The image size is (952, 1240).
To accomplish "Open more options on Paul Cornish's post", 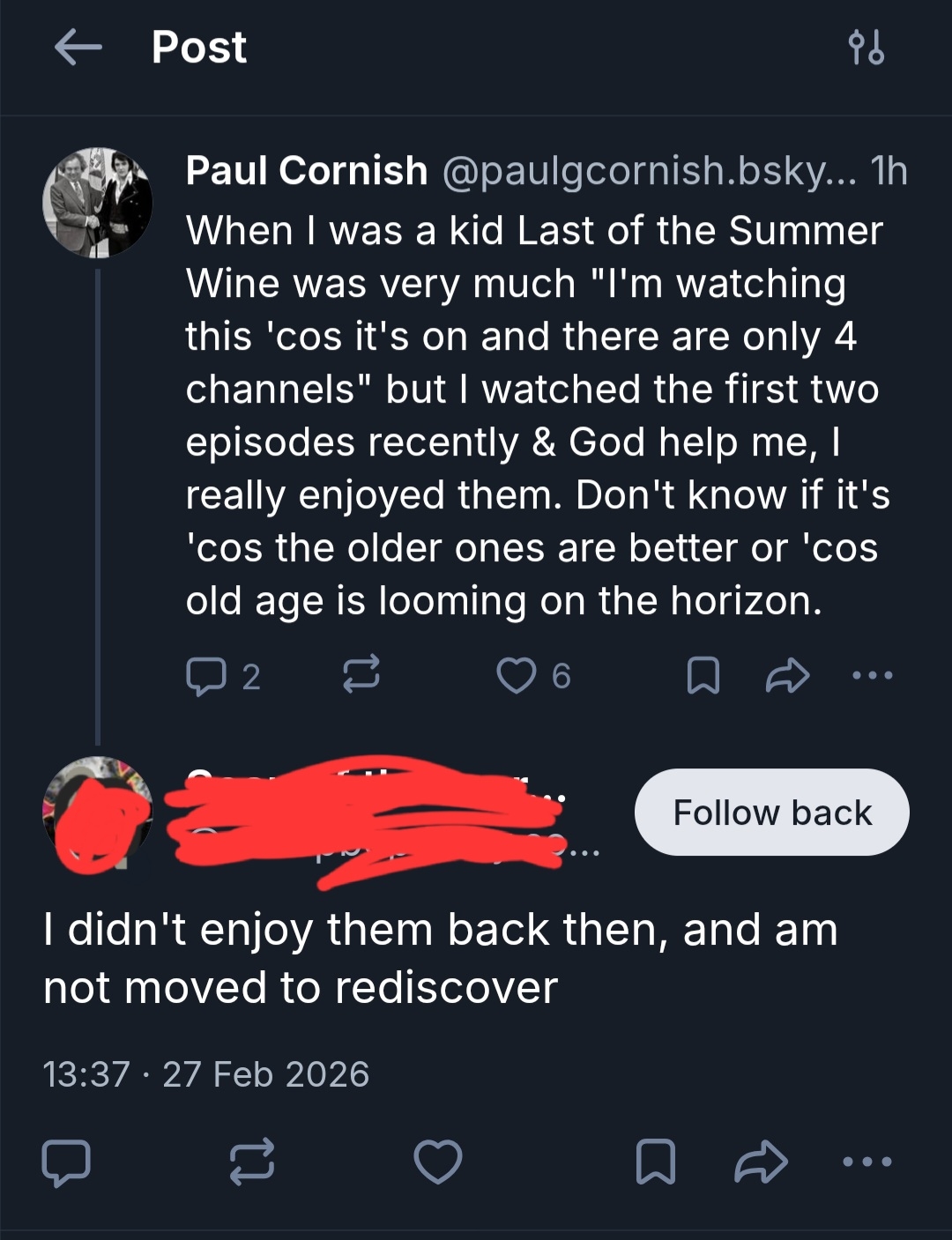I will (873, 676).
